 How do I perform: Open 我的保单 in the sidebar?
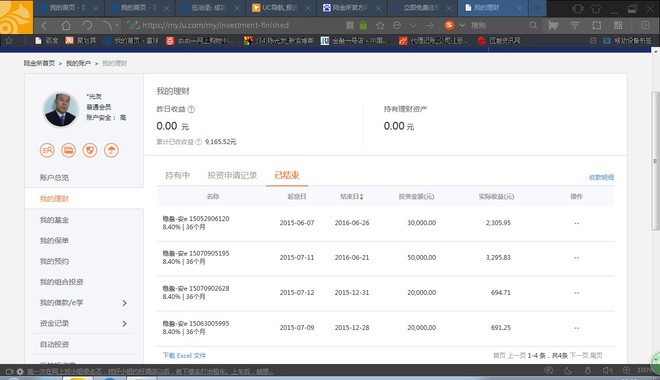pyautogui.click(x=54, y=240)
